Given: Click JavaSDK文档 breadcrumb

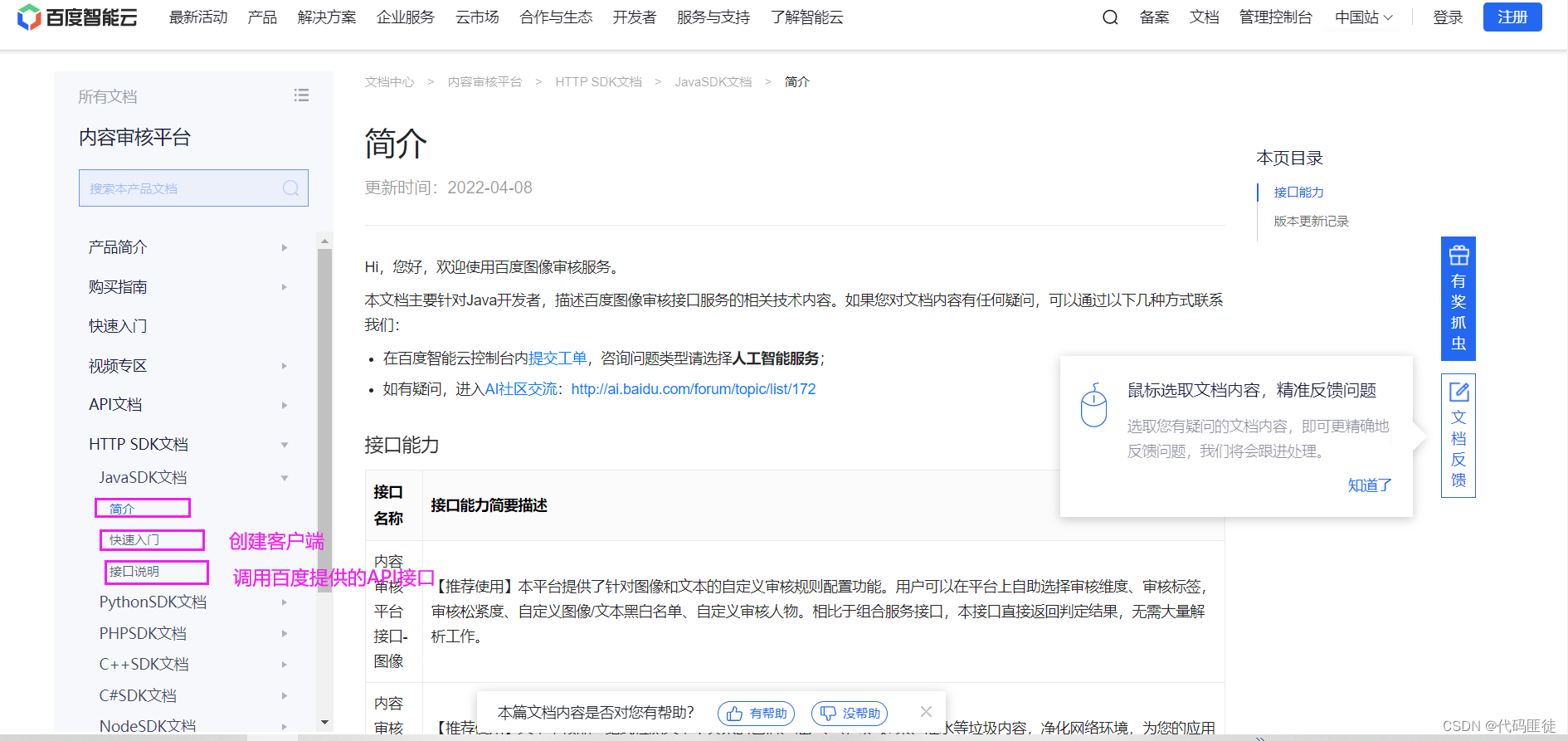Looking at the screenshot, I should pyautogui.click(x=713, y=82).
